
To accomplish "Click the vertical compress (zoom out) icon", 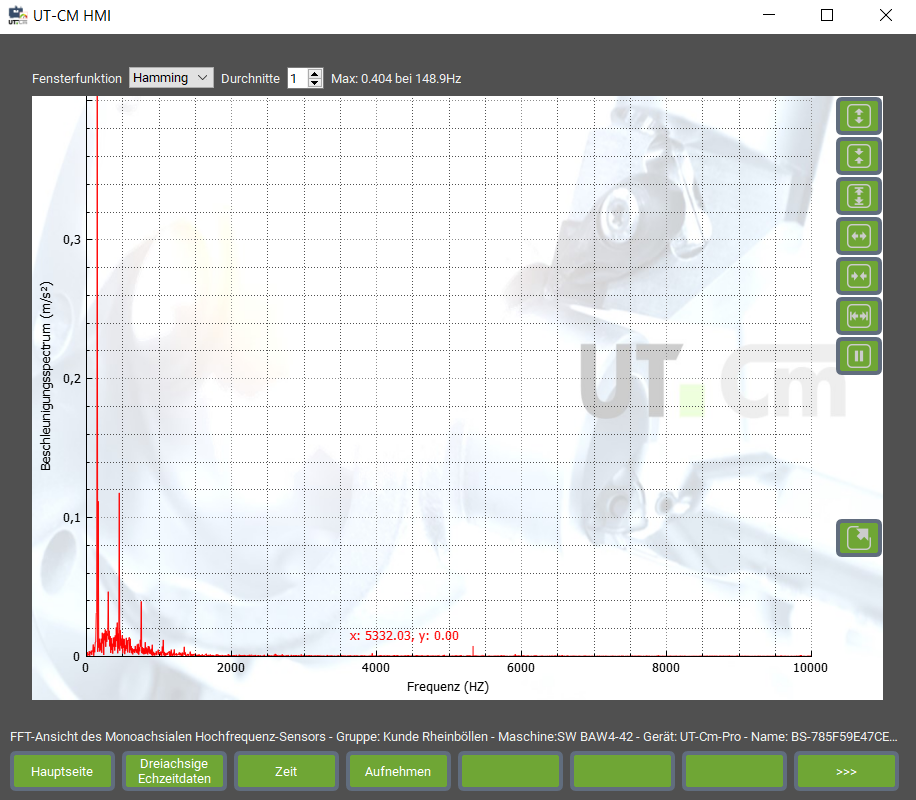I will pos(859,156).
